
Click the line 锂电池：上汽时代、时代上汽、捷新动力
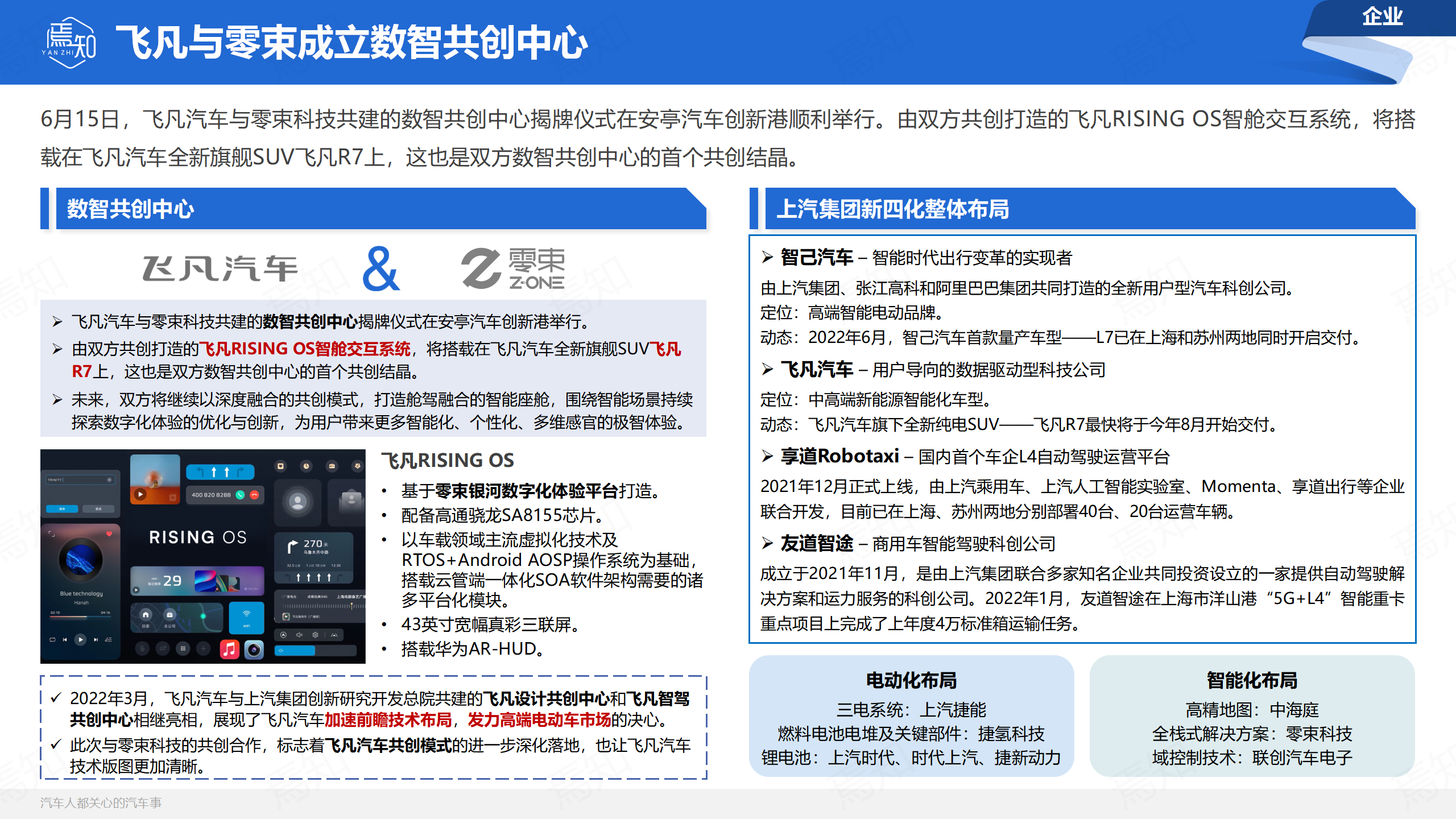[x=911, y=758]
